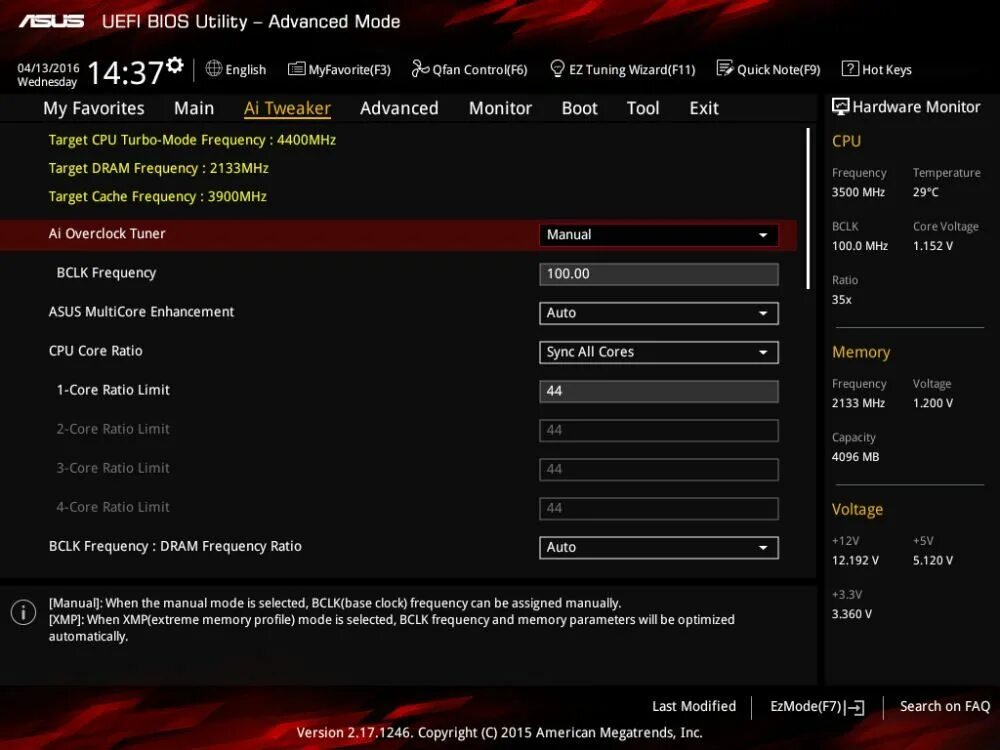Image resolution: width=1000 pixels, height=750 pixels.
Task: Click the ASUS logo
Action: click(x=51, y=22)
